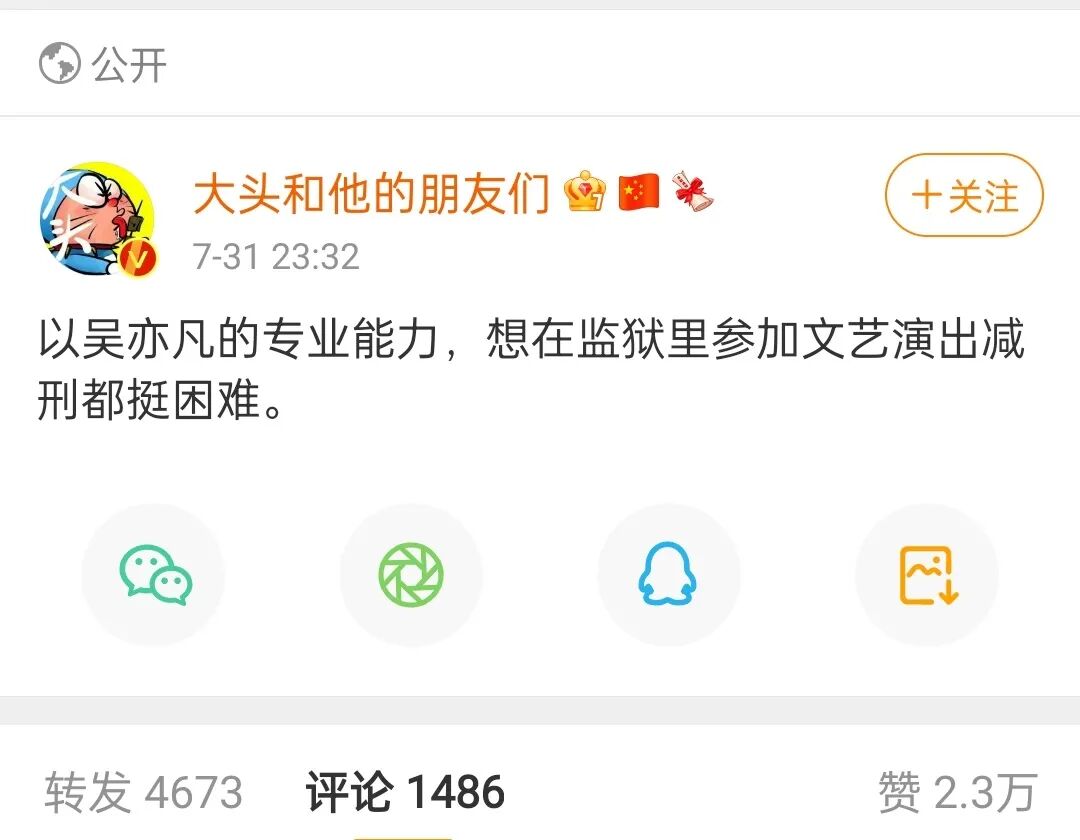The height and width of the screenshot is (840, 1080).
Task: Tap the 公开 visibility label
Action: [x=129, y=65]
